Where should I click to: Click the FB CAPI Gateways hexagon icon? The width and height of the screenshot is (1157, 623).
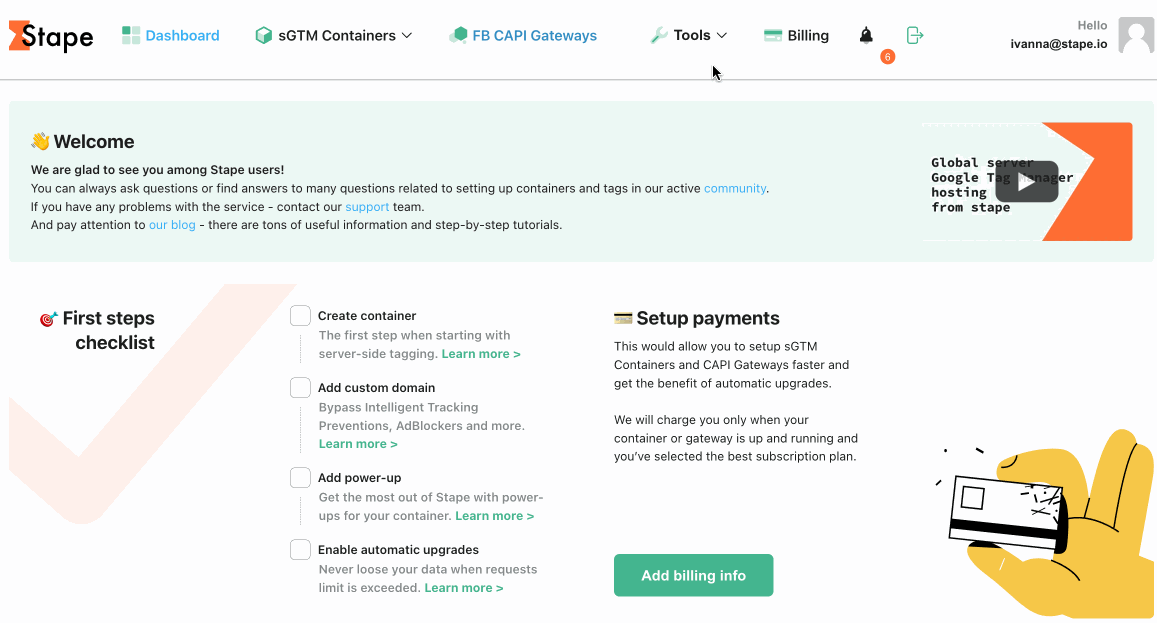(x=458, y=35)
